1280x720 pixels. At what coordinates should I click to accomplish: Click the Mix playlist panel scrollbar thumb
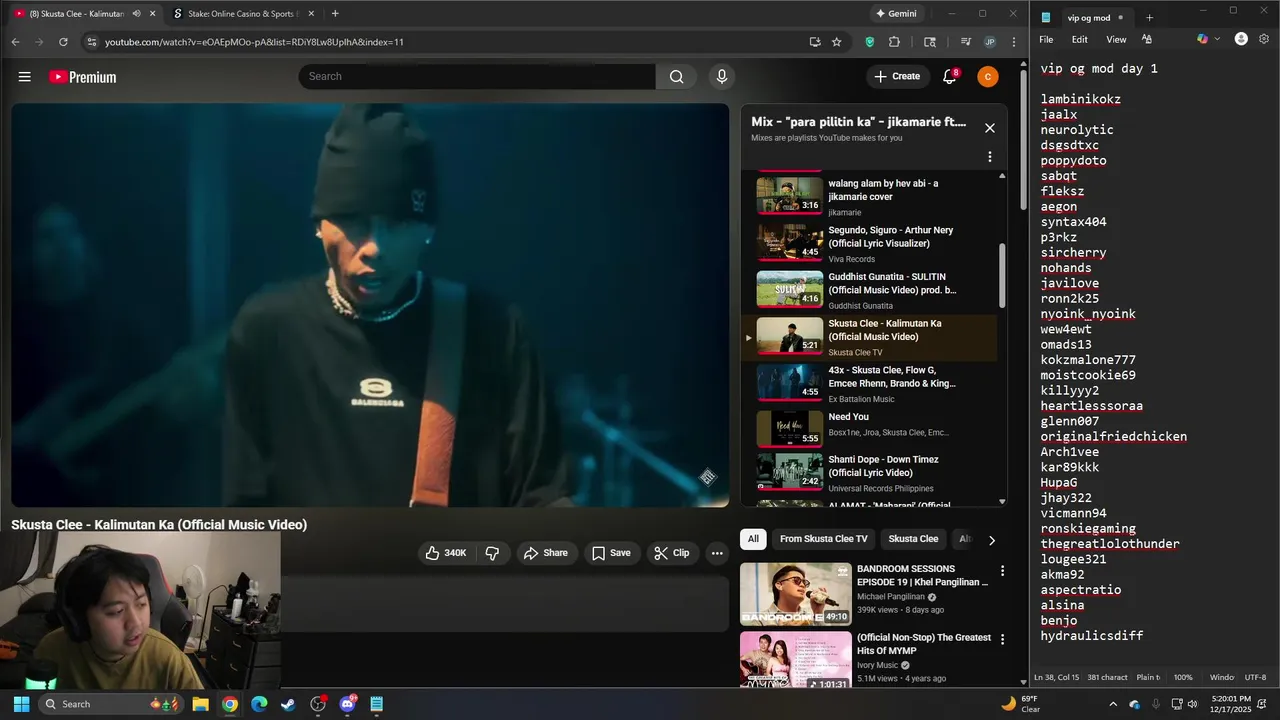click(x=1003, y=275)
